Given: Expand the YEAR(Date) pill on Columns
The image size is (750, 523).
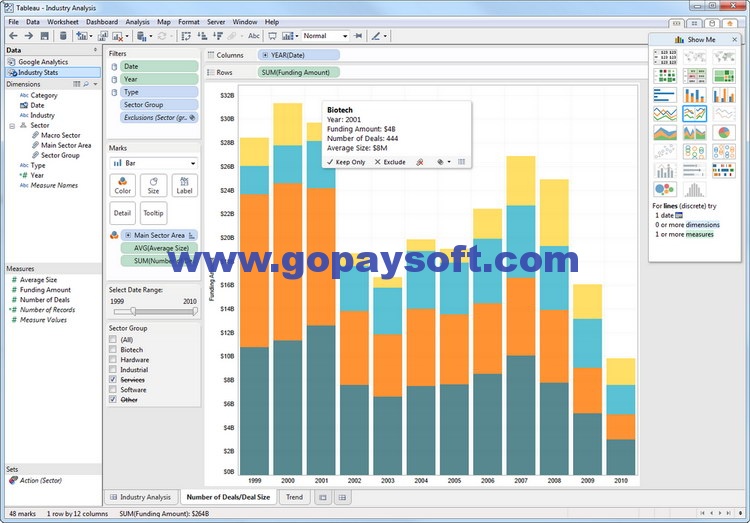Looking at the screenshot, I should pyautogui.click(x=265, y=55).
